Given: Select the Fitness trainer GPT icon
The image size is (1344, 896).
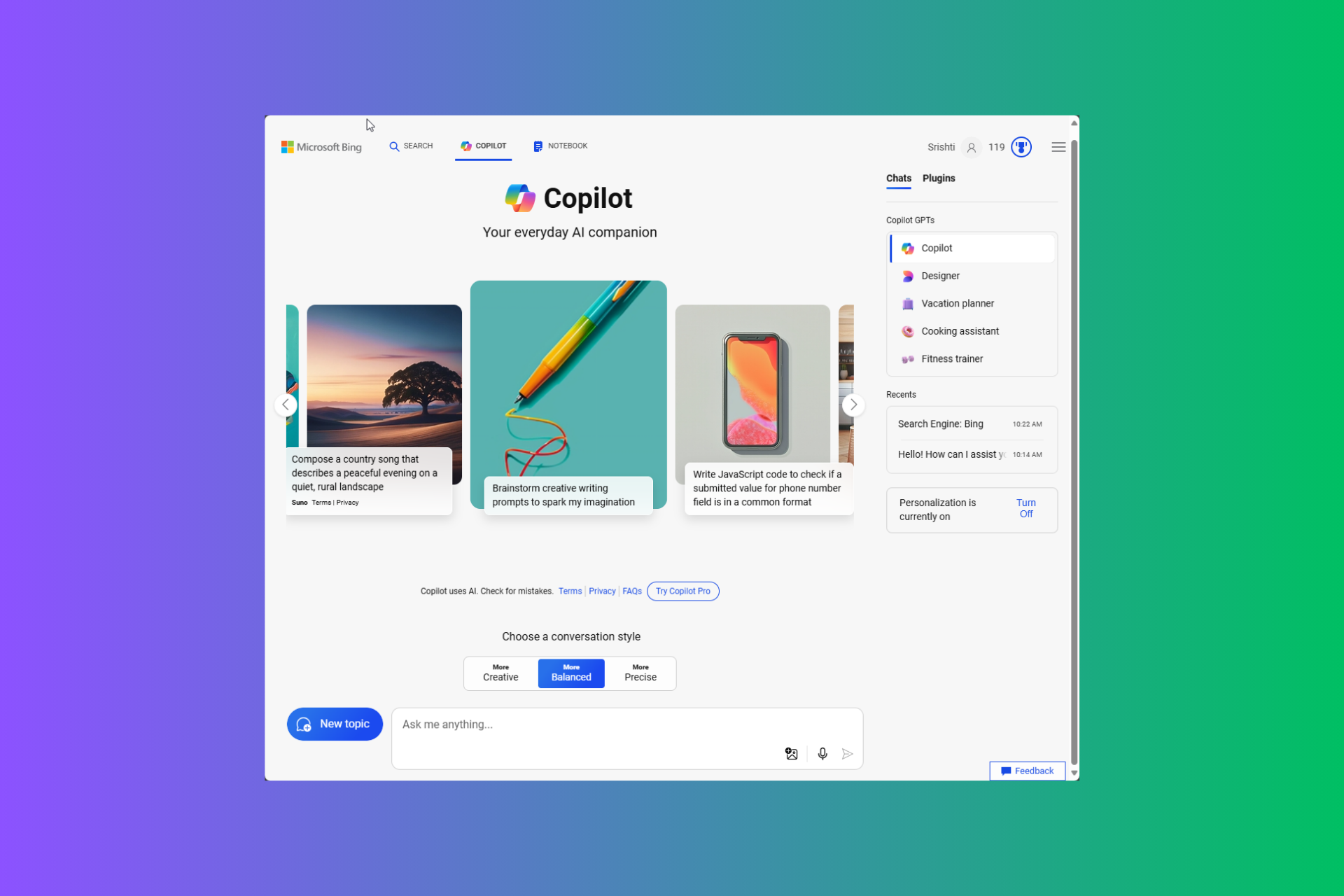Looking at the screenshot, I should (906, 358).
